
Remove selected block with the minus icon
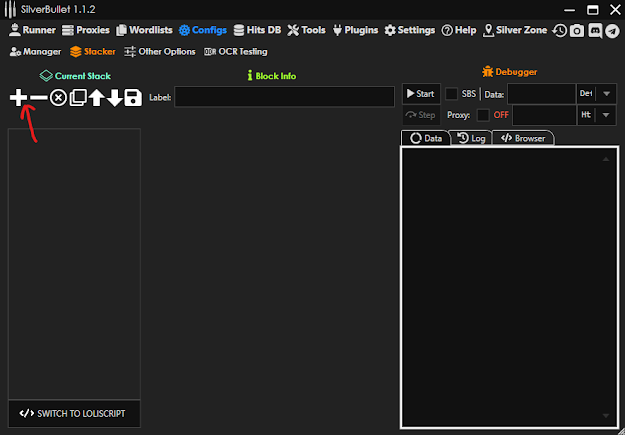[x=39, y=98]
